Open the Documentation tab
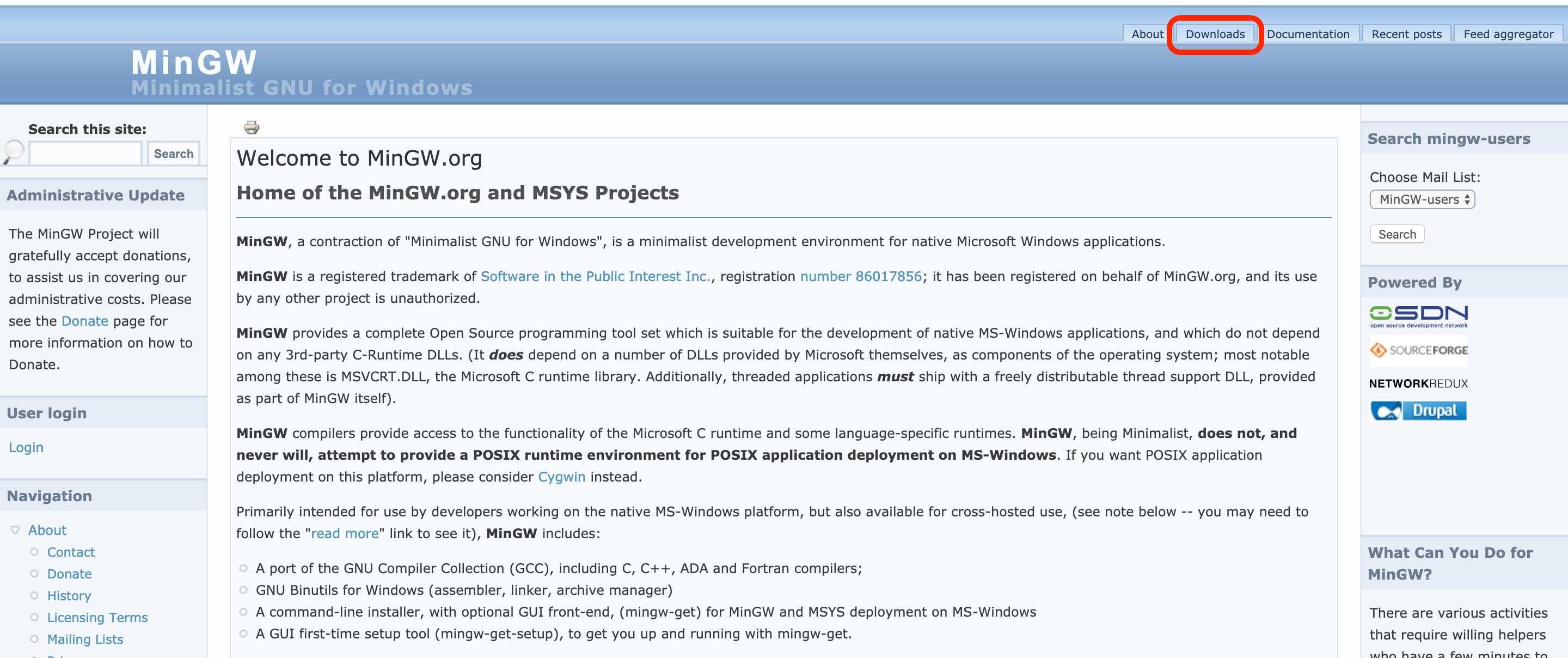 (1307, 34)
